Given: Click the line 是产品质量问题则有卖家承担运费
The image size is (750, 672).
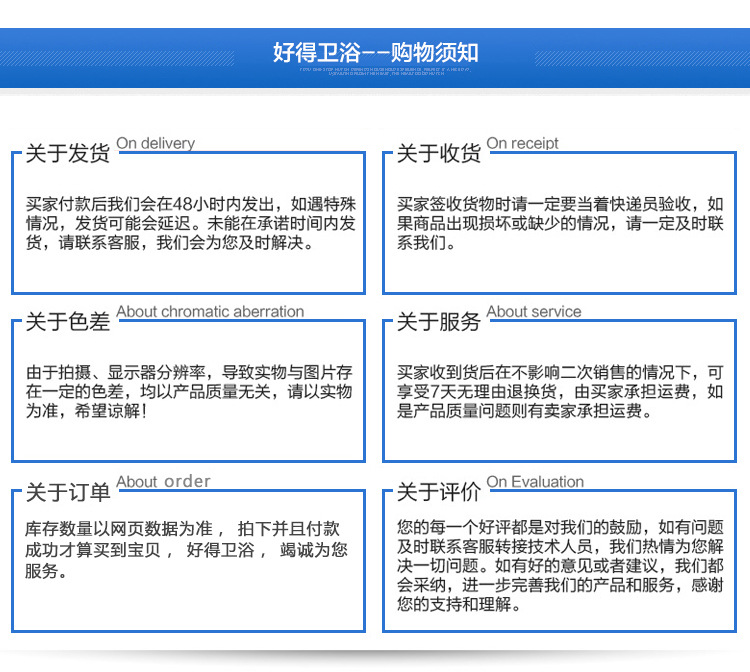Looking at the screenshot, I should pos(524,410).
